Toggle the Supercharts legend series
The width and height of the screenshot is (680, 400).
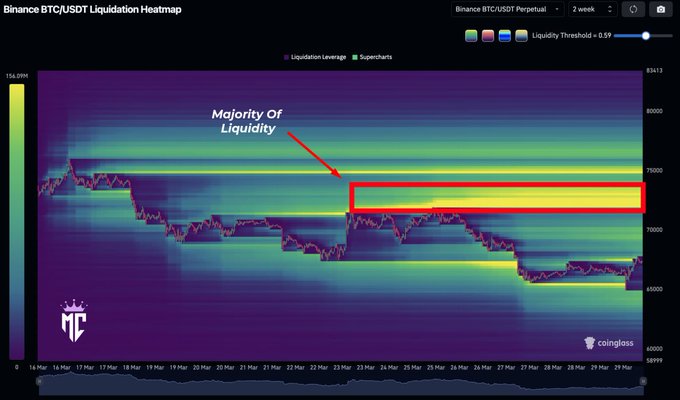(x=372, y=57)
